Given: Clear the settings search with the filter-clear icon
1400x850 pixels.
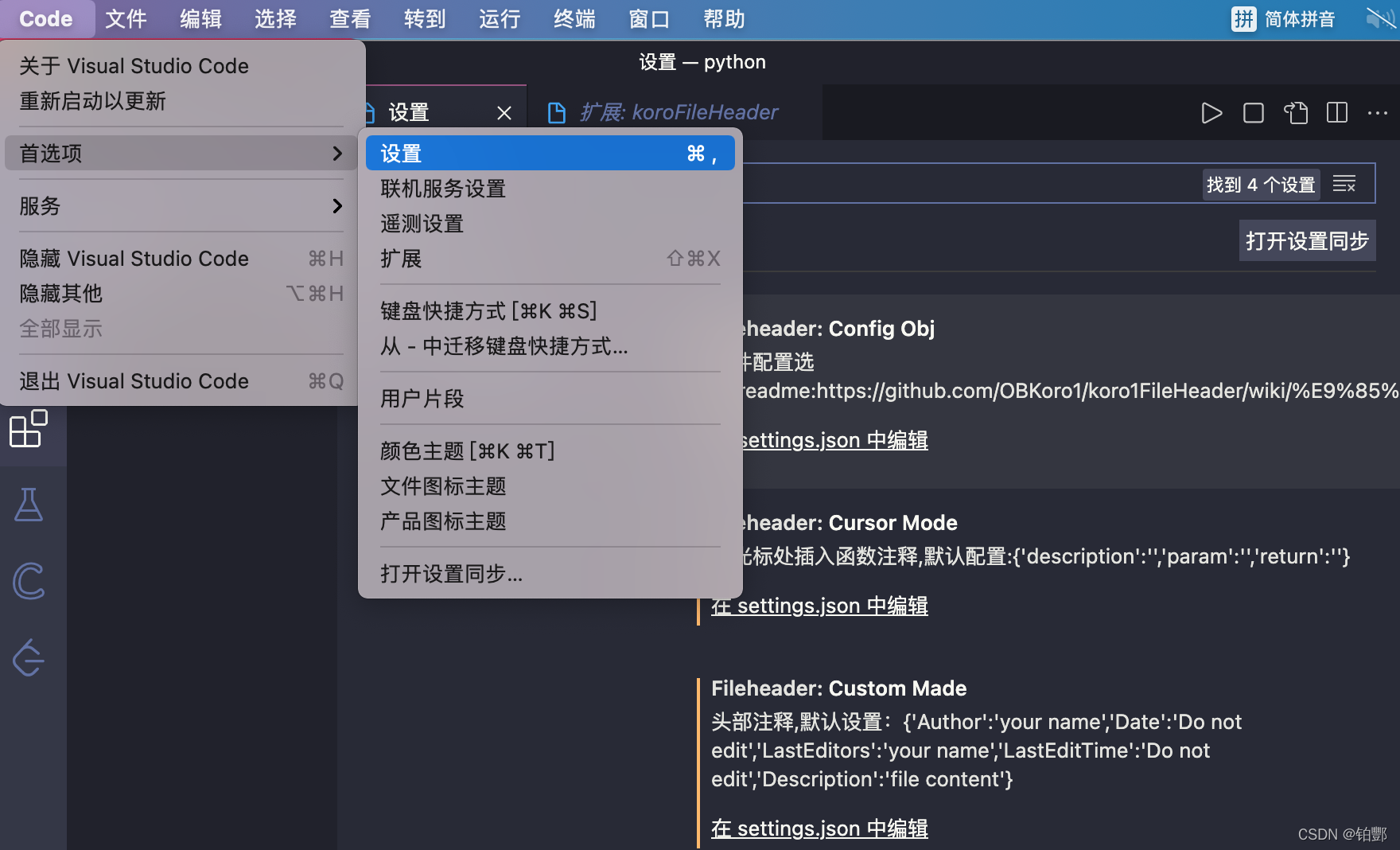Looking at the screenshot, I should [1344, 184].
